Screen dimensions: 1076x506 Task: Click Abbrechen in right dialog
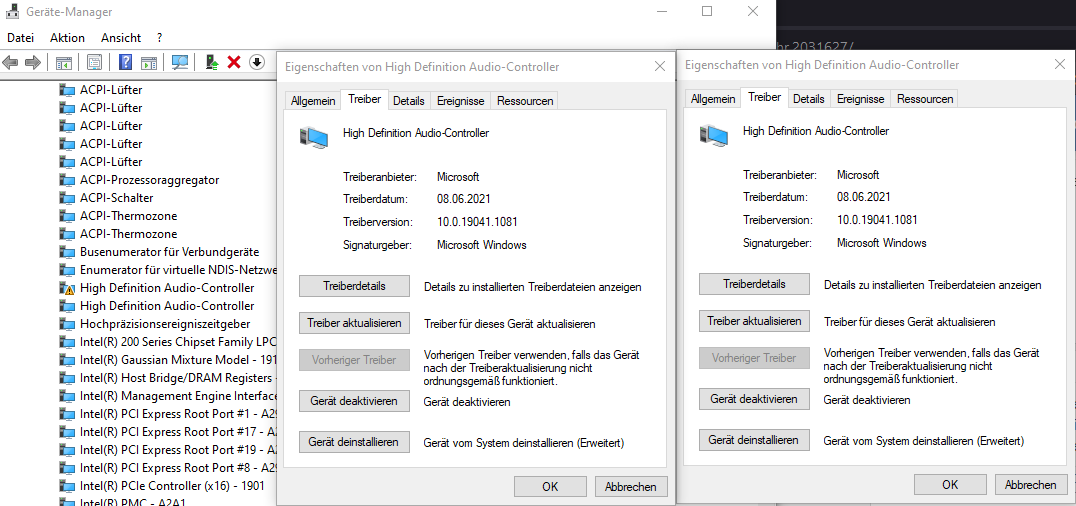[x=1031, y=485]
